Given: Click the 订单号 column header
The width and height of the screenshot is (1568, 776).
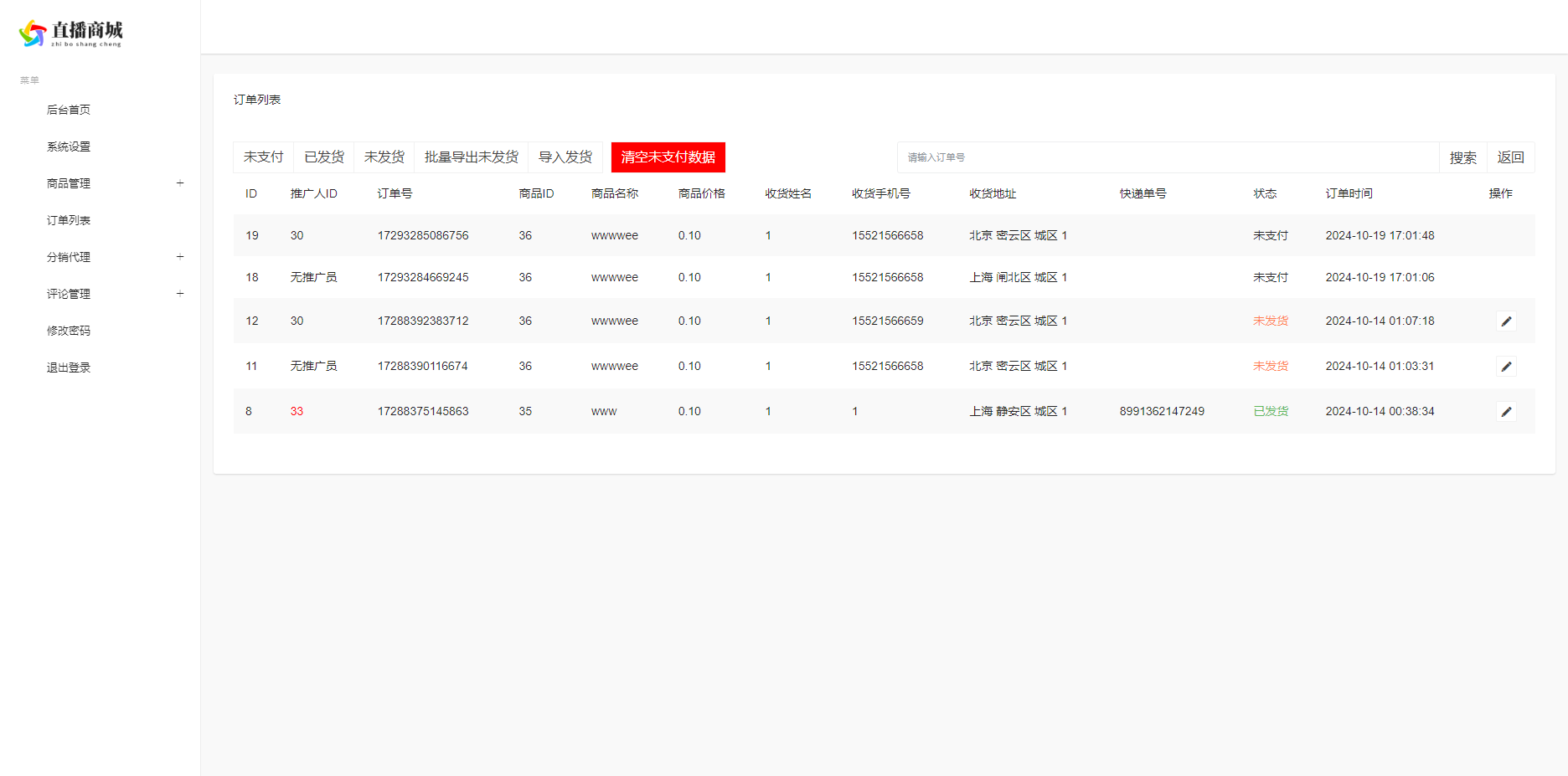Looking at the screenshot, I should [x=395, y=193].
